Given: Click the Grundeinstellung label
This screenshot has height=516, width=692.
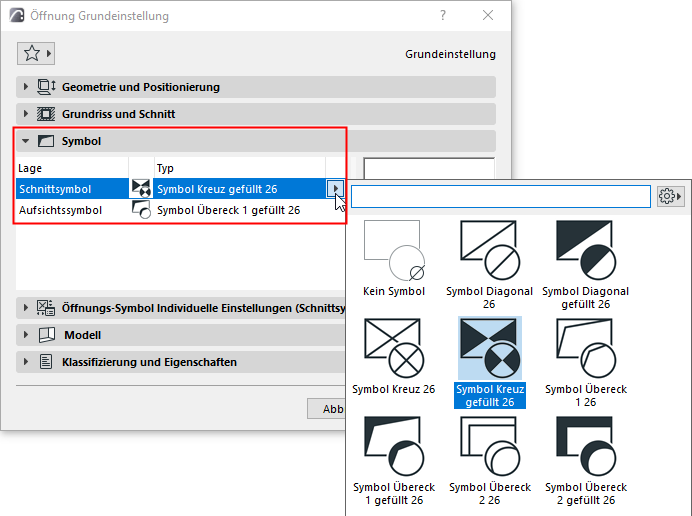Looking at the screenshot, I should (x=450, y=54).
